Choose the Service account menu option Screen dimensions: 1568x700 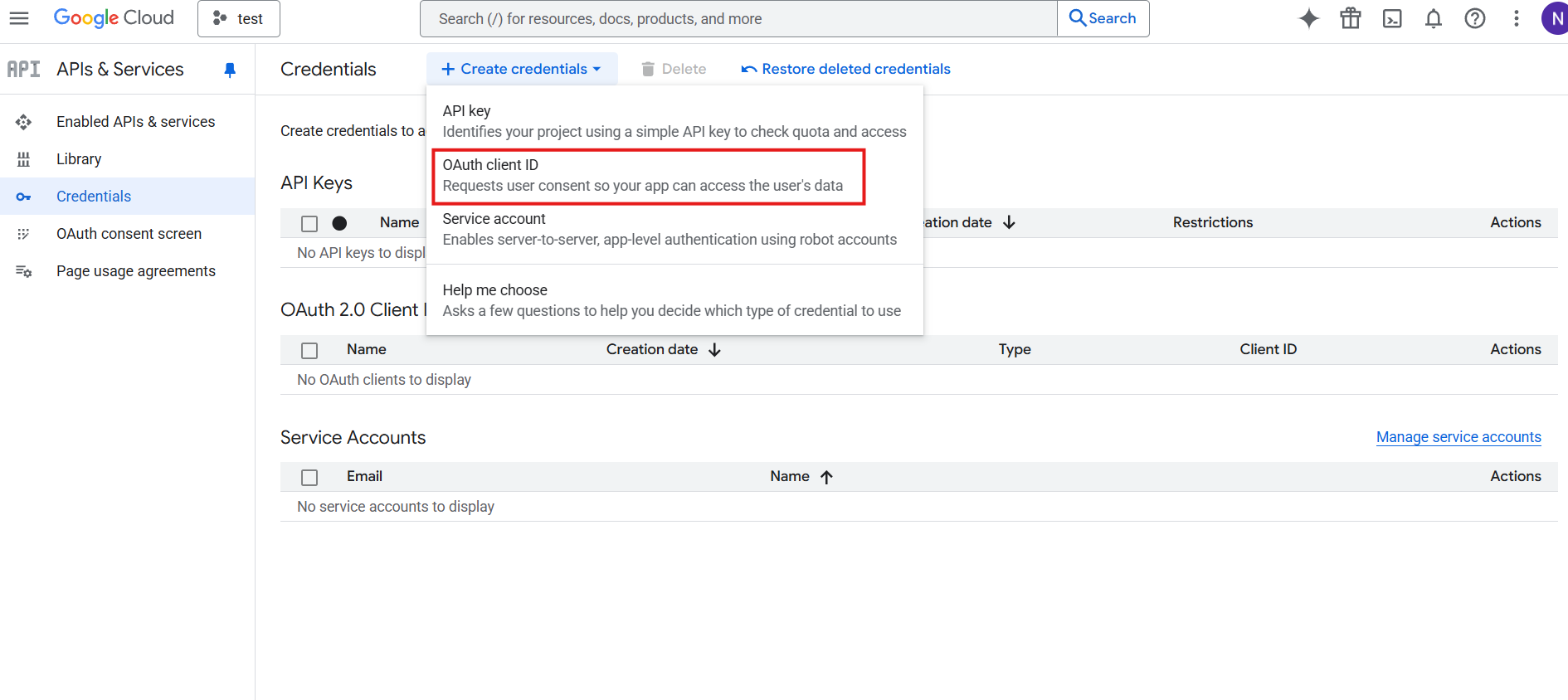669,229
